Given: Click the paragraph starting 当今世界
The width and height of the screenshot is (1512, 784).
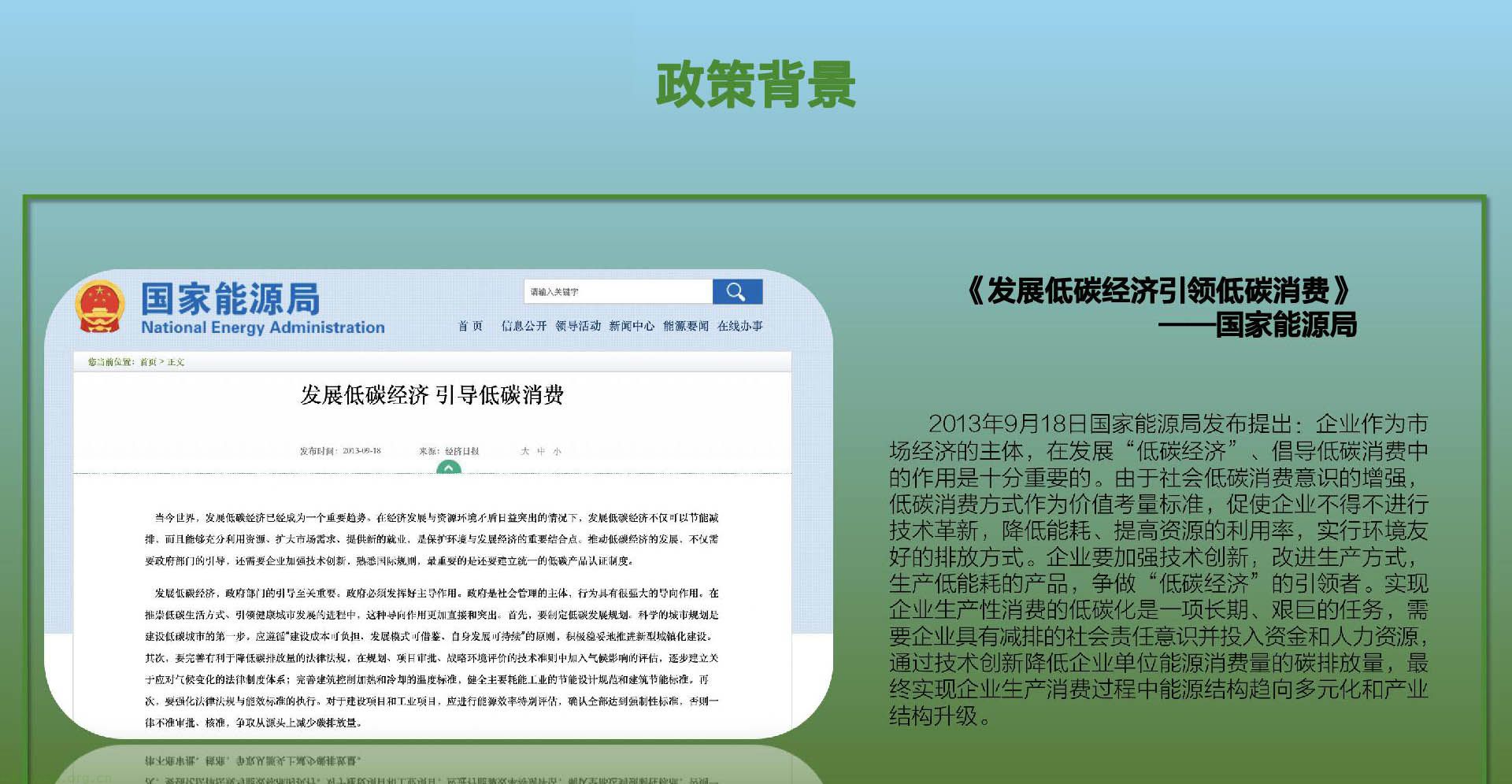Looking at the screenshot, I should point(432,539).
